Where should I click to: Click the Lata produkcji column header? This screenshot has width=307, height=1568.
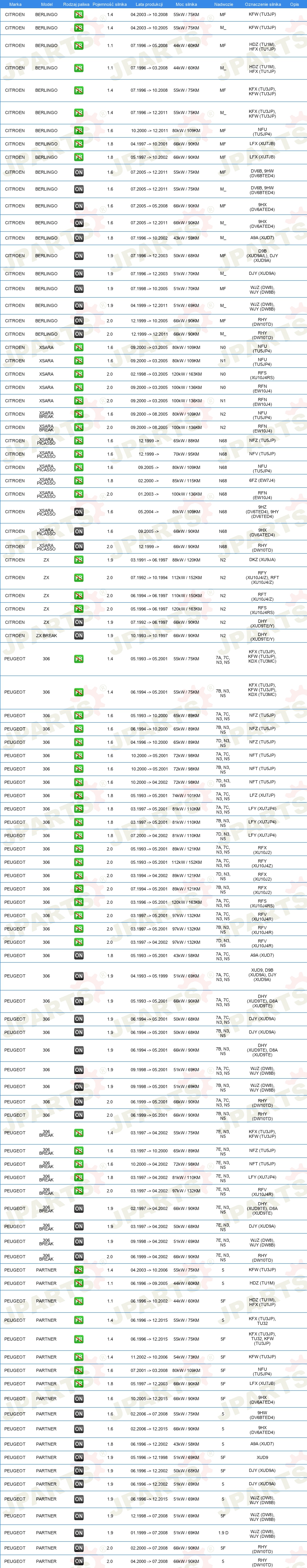(149, 4)
